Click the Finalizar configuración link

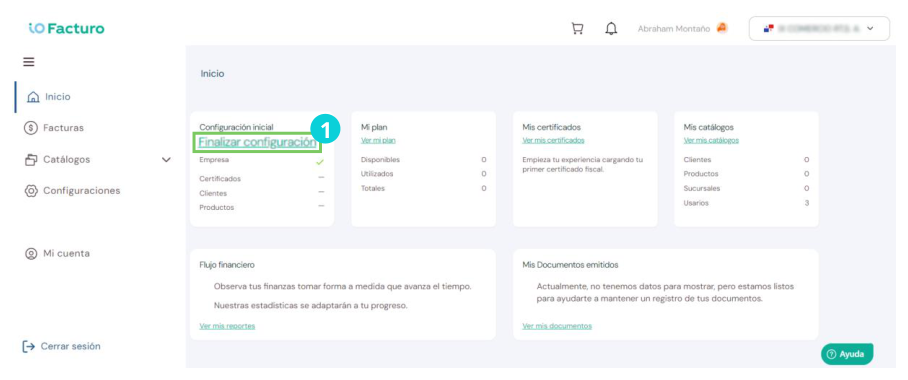point(257,142)
